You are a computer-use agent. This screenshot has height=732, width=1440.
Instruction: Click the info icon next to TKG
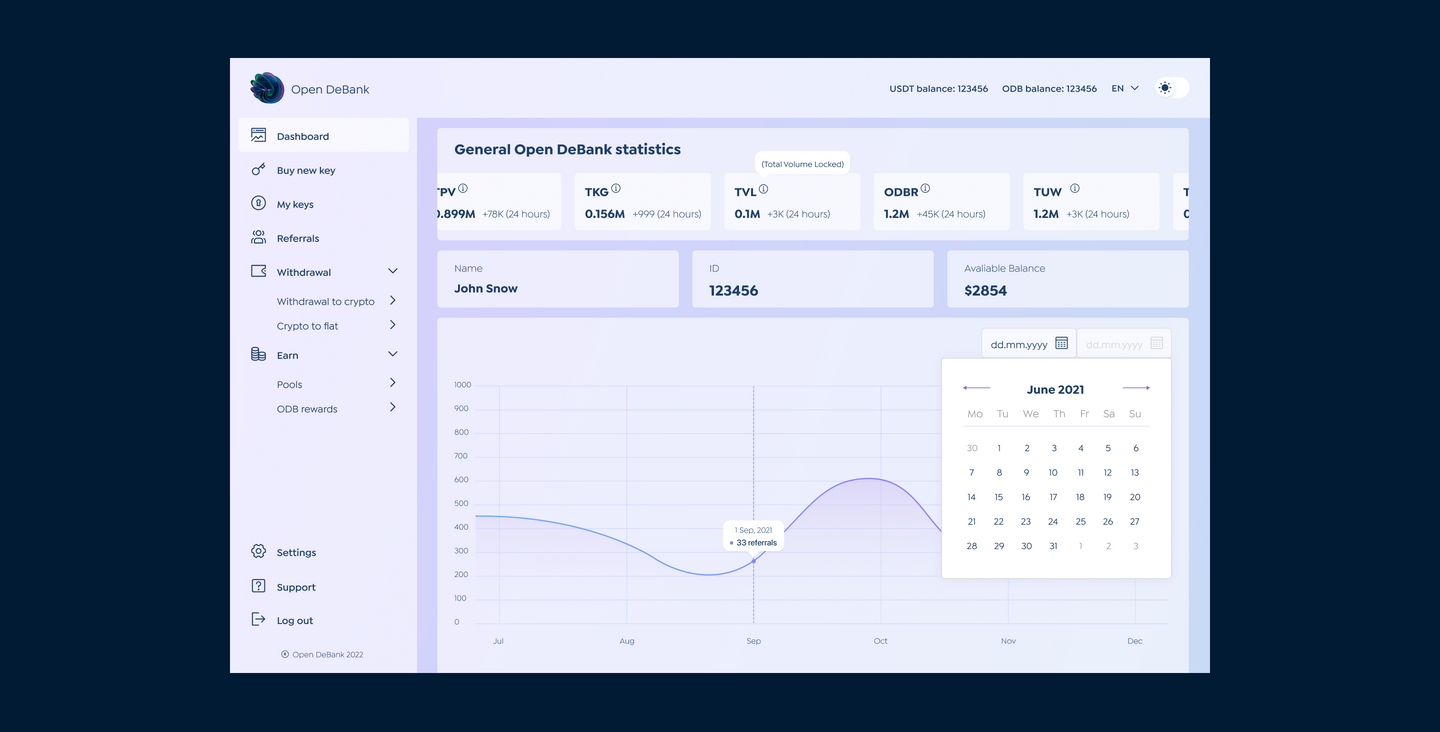(x=616, y=189)
